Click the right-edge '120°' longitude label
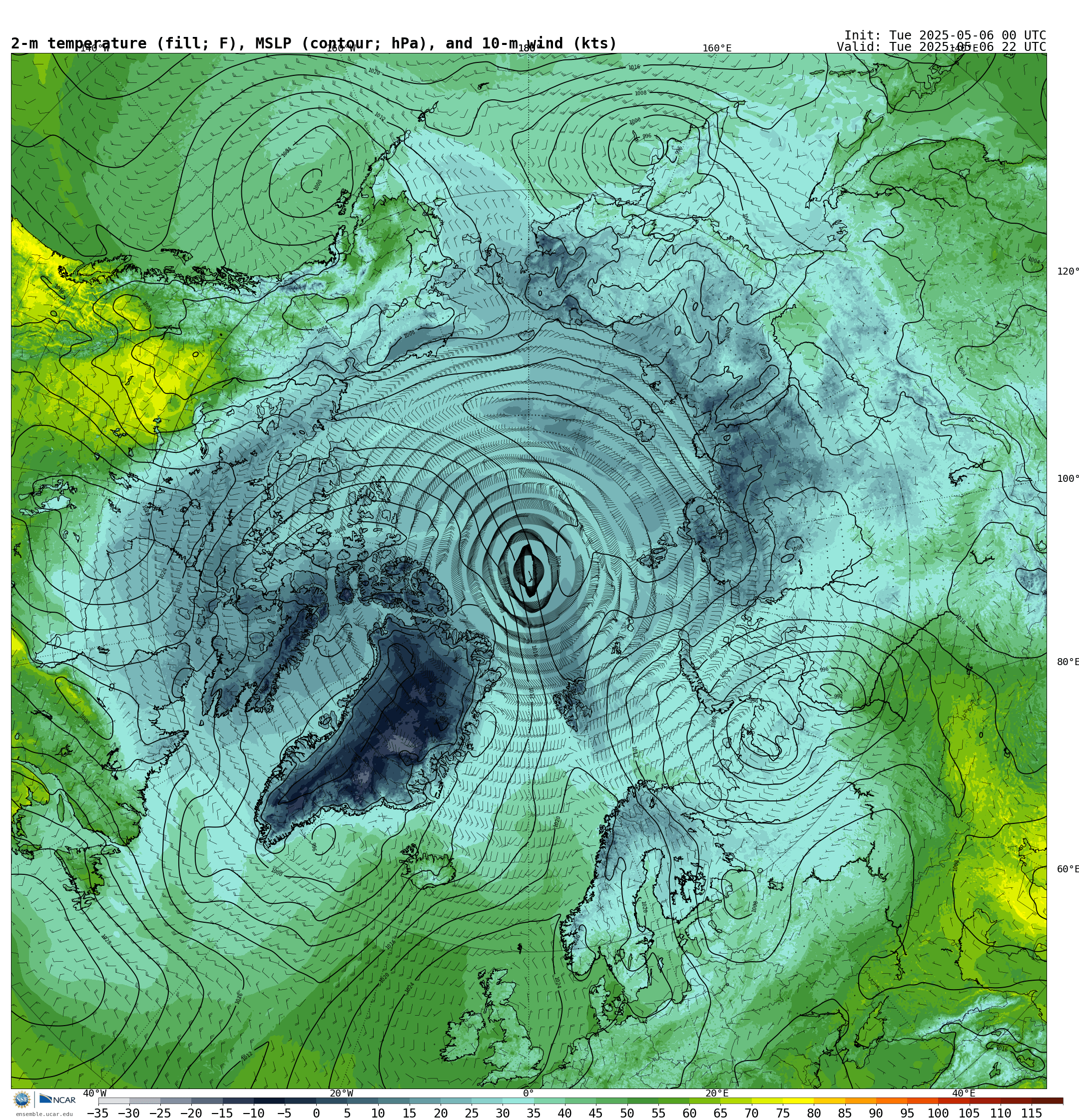 pyautogui.click(x=1068, y=272)
